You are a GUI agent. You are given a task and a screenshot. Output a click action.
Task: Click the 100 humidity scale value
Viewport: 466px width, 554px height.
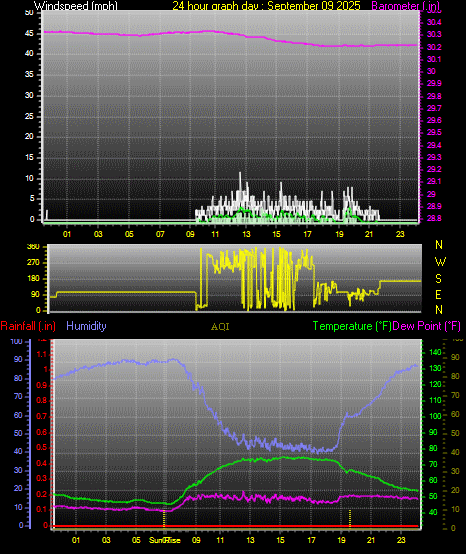click(17, 341)
